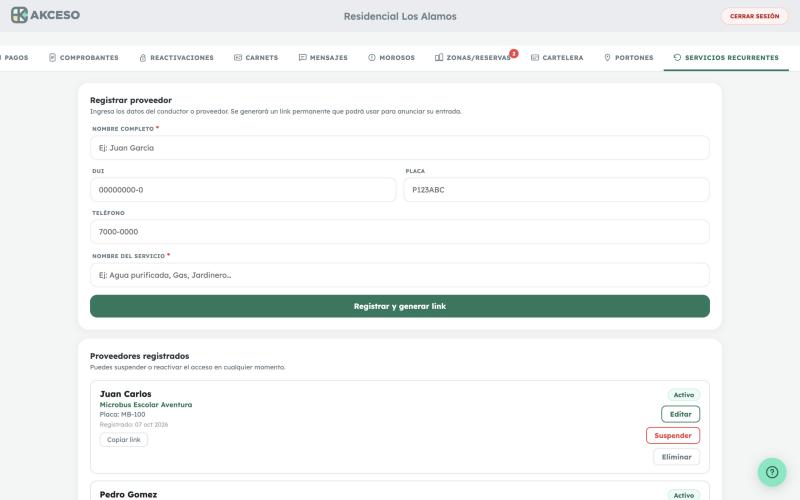Click the Registrar proveedor heading
This screenshot has width=800, height=500.
click(131, 100)
